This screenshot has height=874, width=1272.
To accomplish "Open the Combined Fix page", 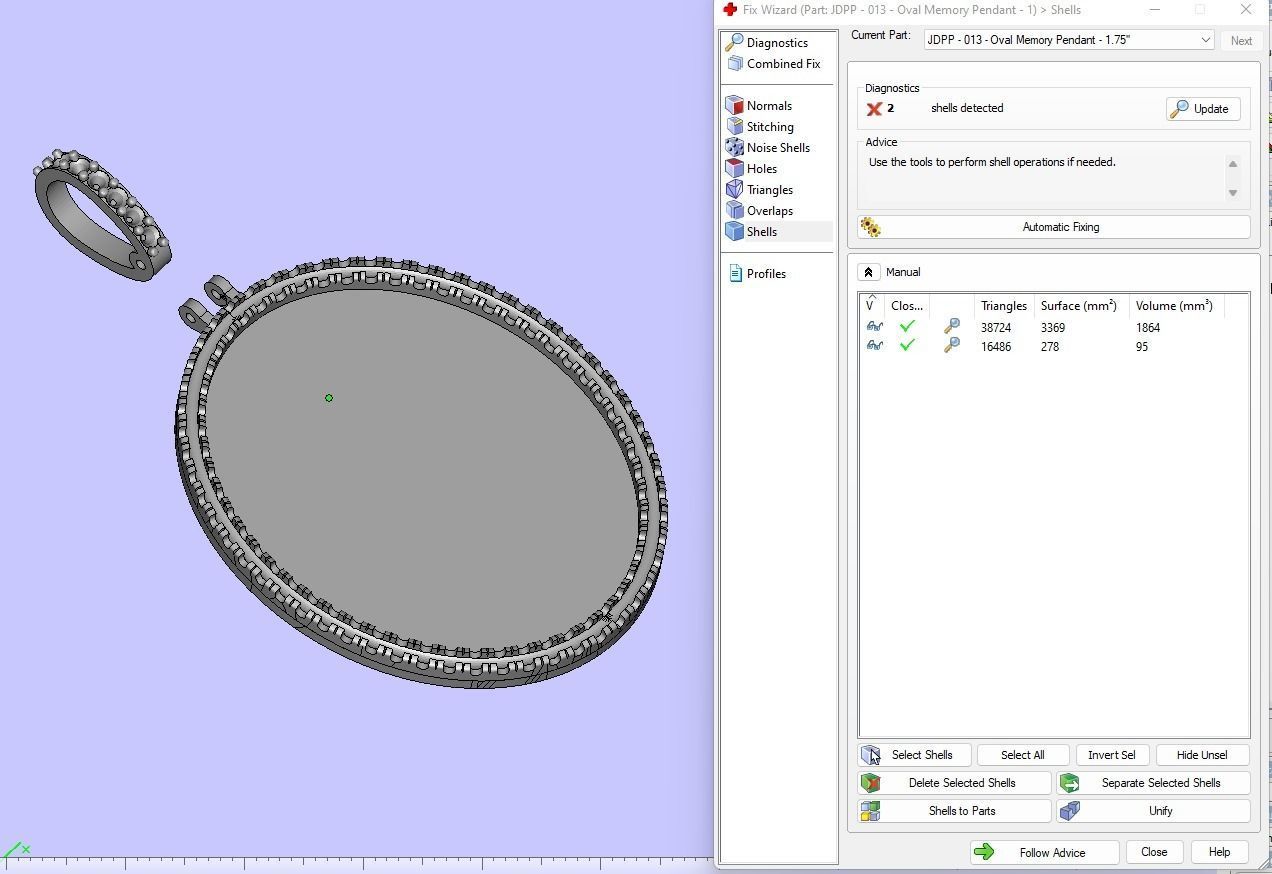I will 783,64.
